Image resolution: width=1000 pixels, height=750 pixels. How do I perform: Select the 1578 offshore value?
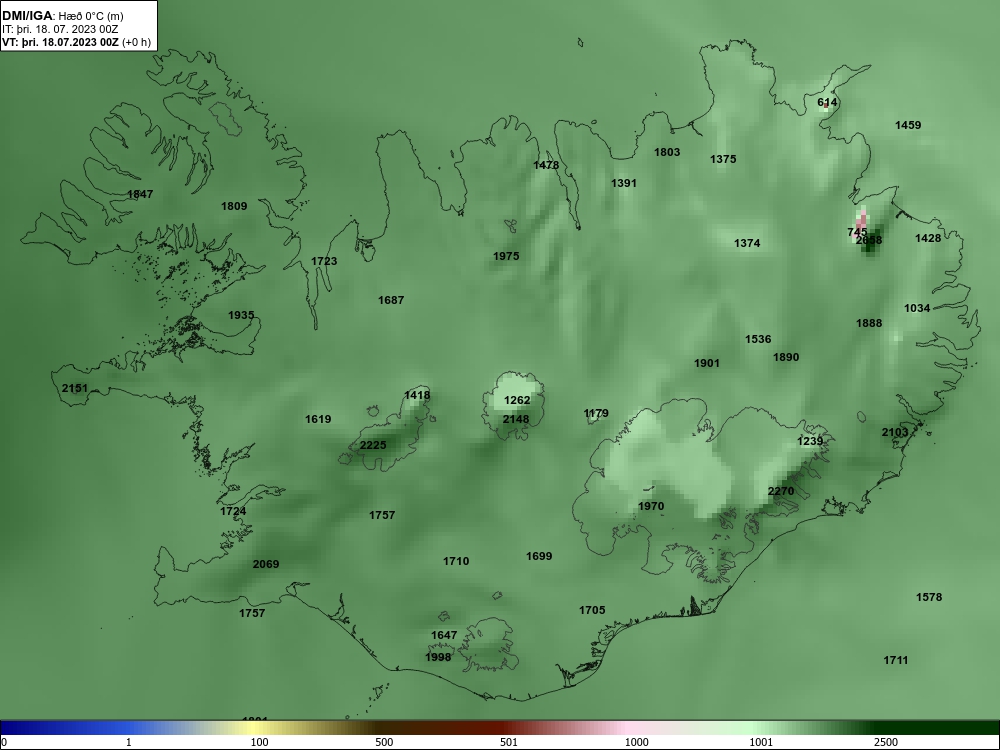pos(929,598)
